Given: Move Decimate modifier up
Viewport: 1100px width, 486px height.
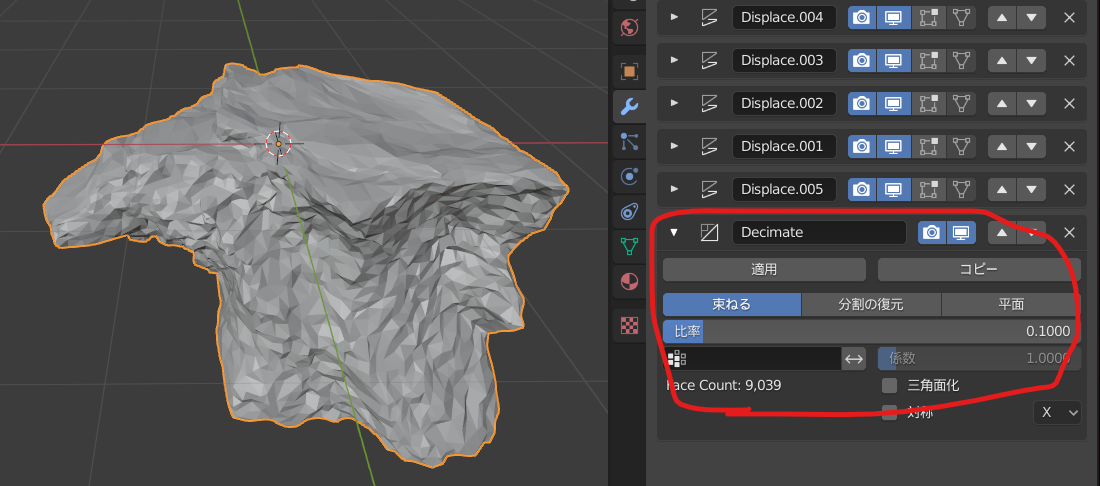Looking at the screenshot, I should (1002, 232).
